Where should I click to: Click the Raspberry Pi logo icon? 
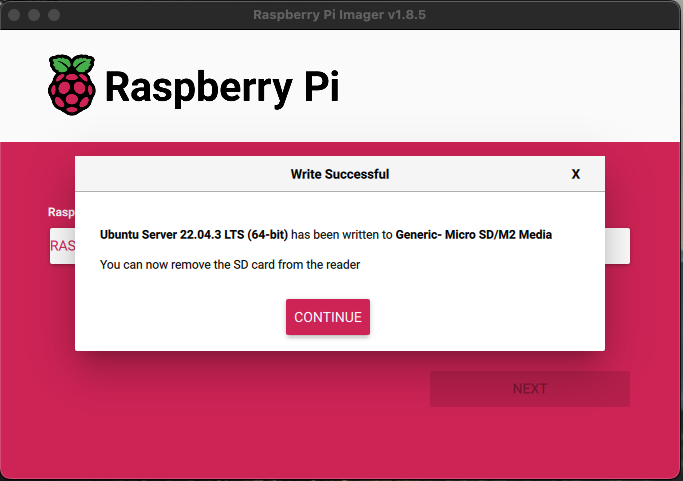[x=72, y=85]
